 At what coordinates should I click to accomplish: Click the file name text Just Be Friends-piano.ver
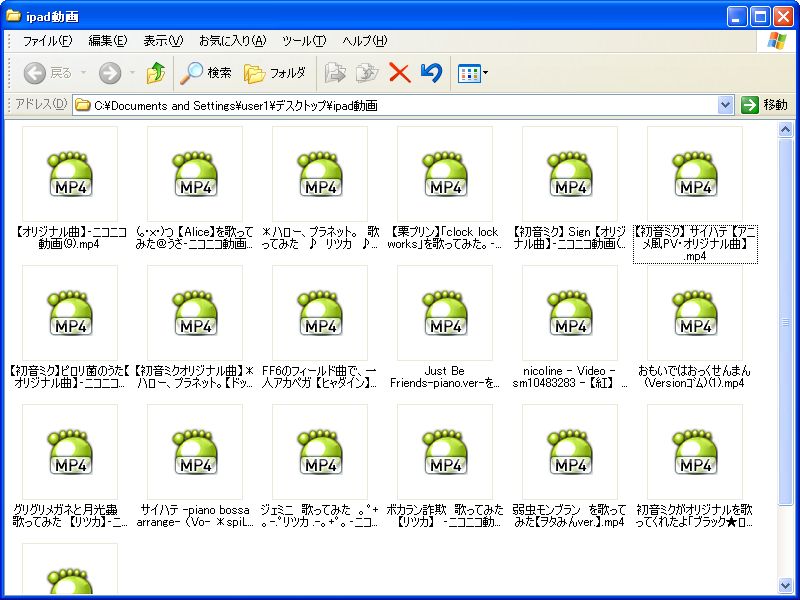(x=445, y=377)
